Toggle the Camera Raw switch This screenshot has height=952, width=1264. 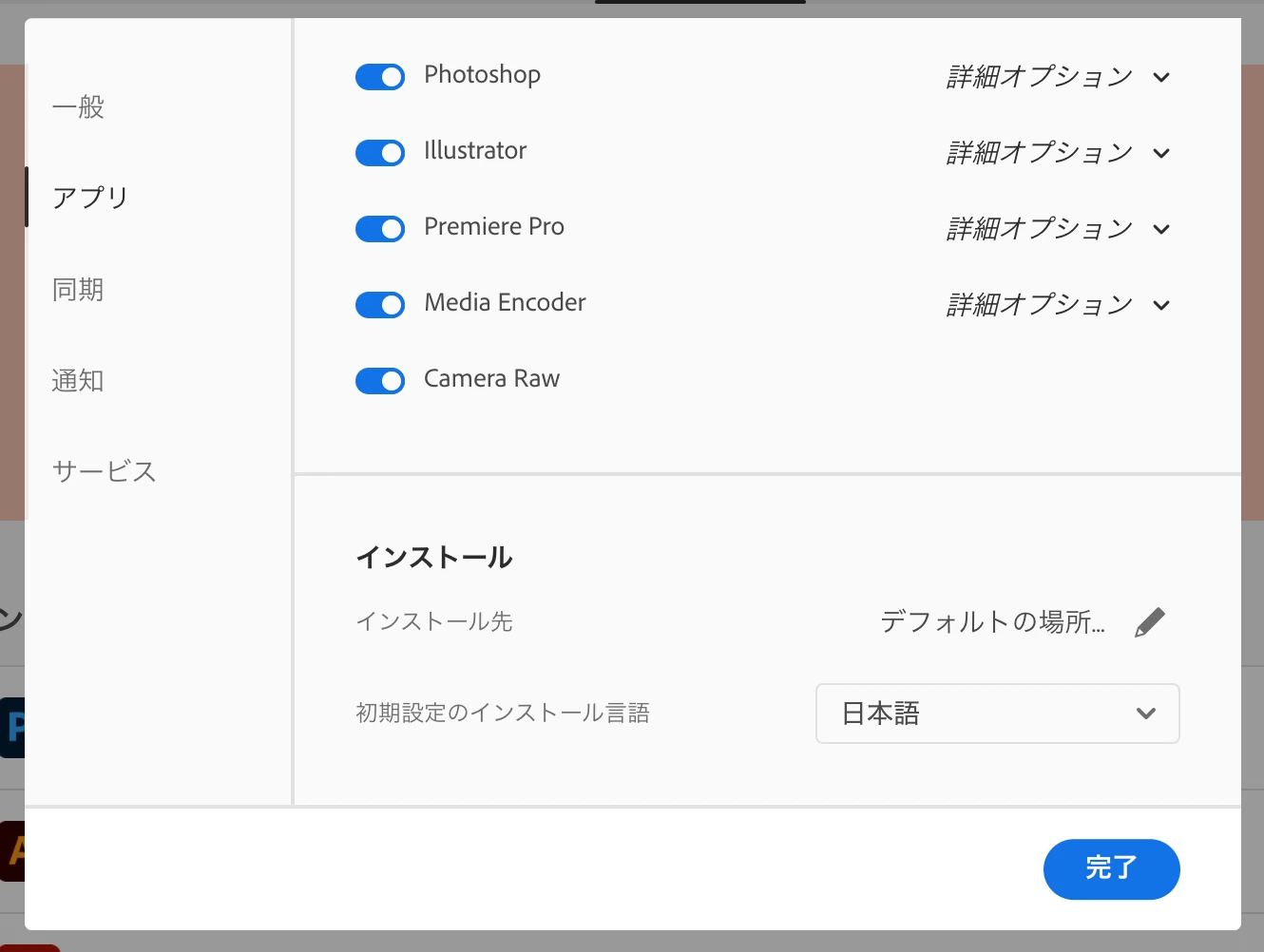coord(380,381)
